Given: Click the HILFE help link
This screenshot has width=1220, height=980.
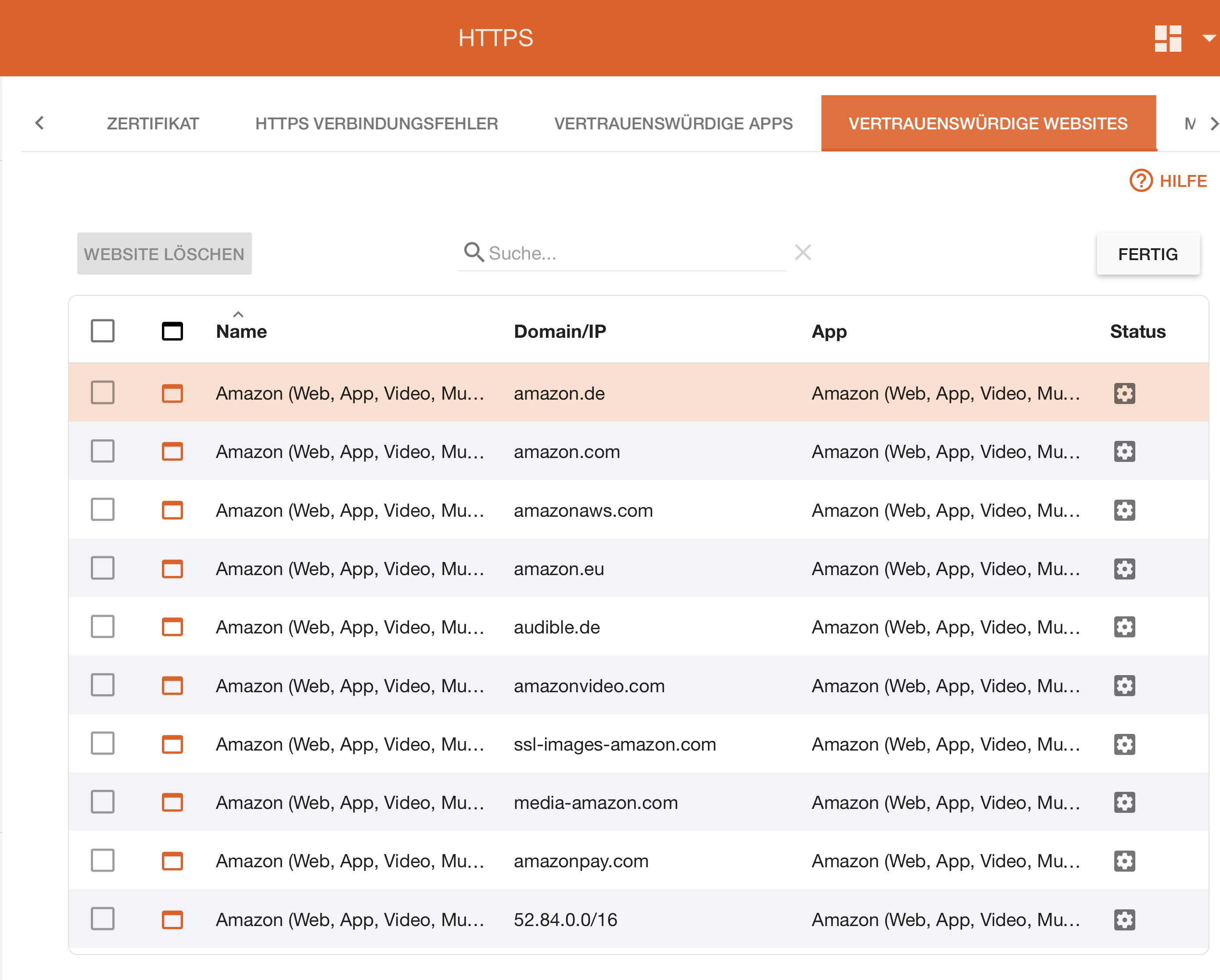Looking at the screenshot, I should [x=1169, y=181].
